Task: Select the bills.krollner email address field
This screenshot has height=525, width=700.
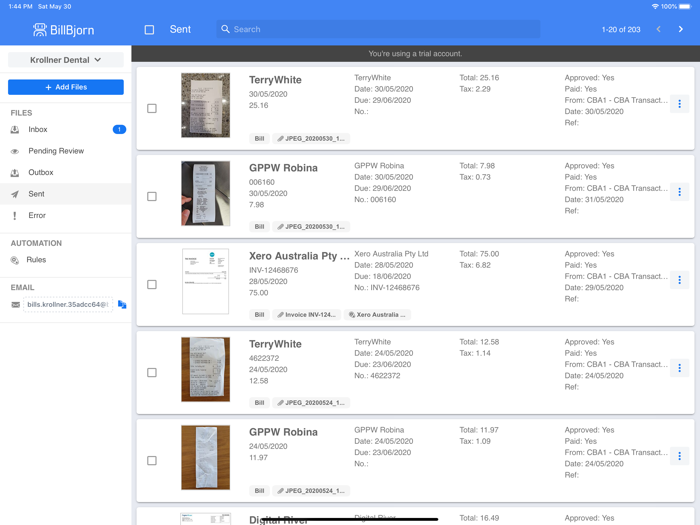Action: pos(68,304)
